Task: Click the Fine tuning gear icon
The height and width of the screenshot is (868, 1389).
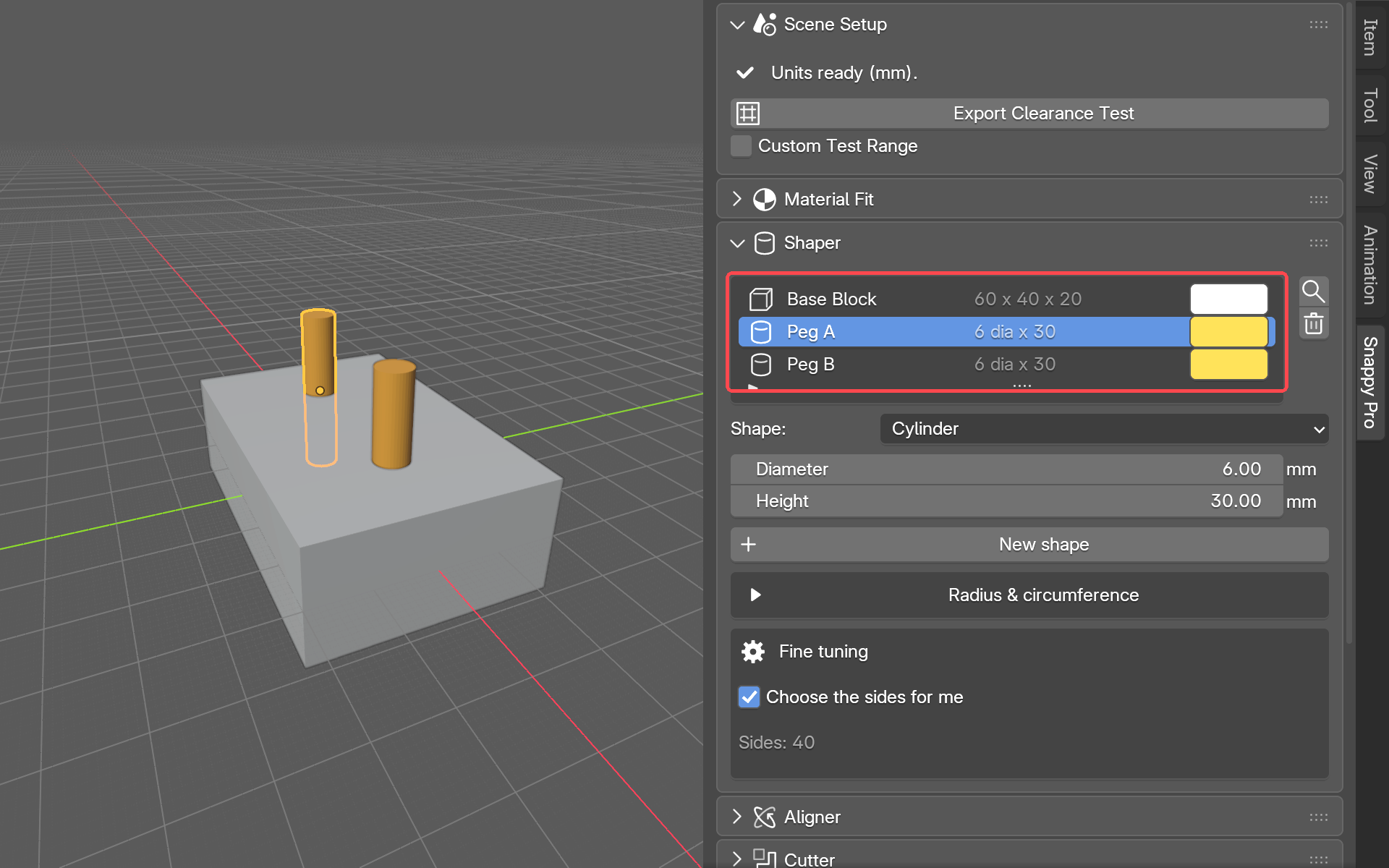Action: point(753,652)
